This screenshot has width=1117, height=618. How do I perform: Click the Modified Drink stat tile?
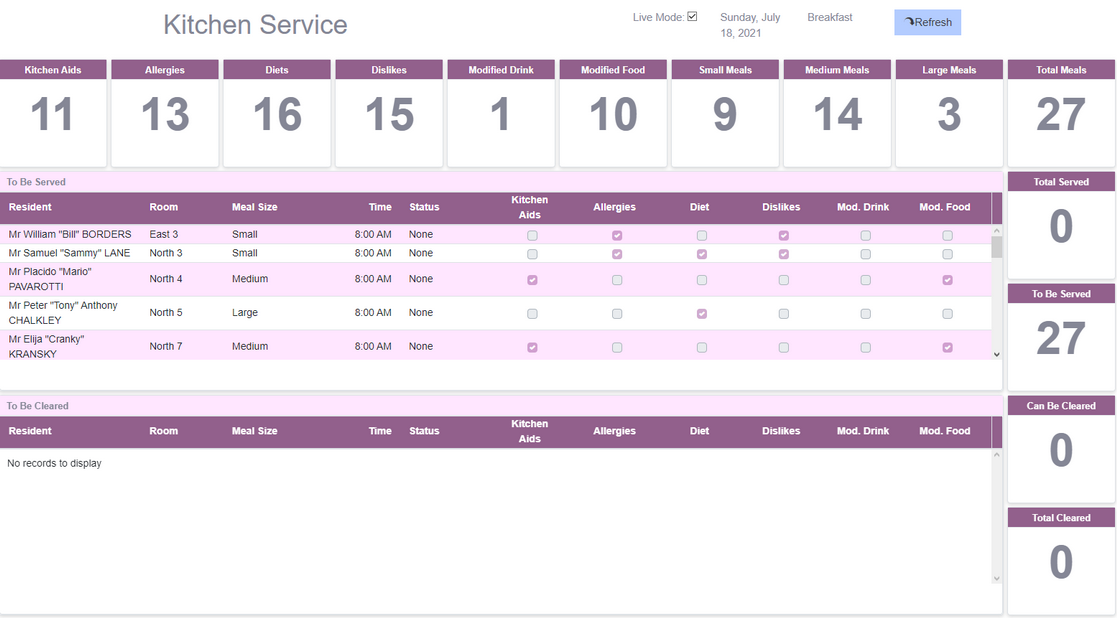(501, 113)
